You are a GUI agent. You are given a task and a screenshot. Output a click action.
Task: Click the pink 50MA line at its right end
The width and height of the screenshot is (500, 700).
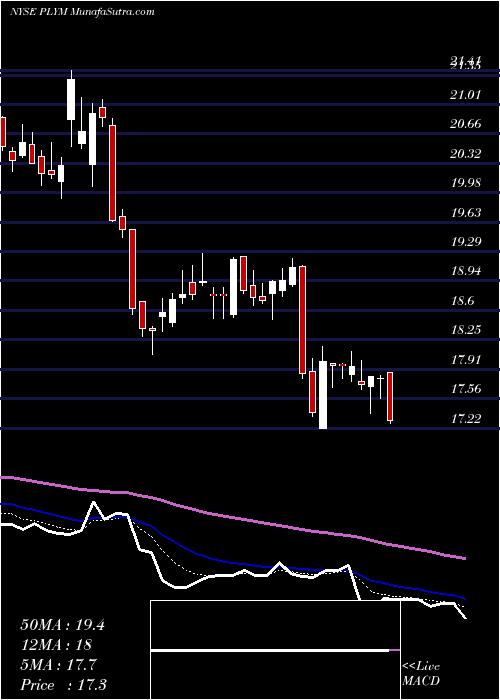463,558
